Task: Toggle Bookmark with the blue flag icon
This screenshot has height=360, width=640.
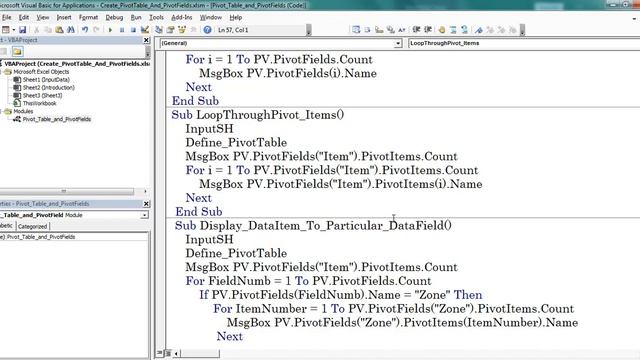Action: (479, 30)
